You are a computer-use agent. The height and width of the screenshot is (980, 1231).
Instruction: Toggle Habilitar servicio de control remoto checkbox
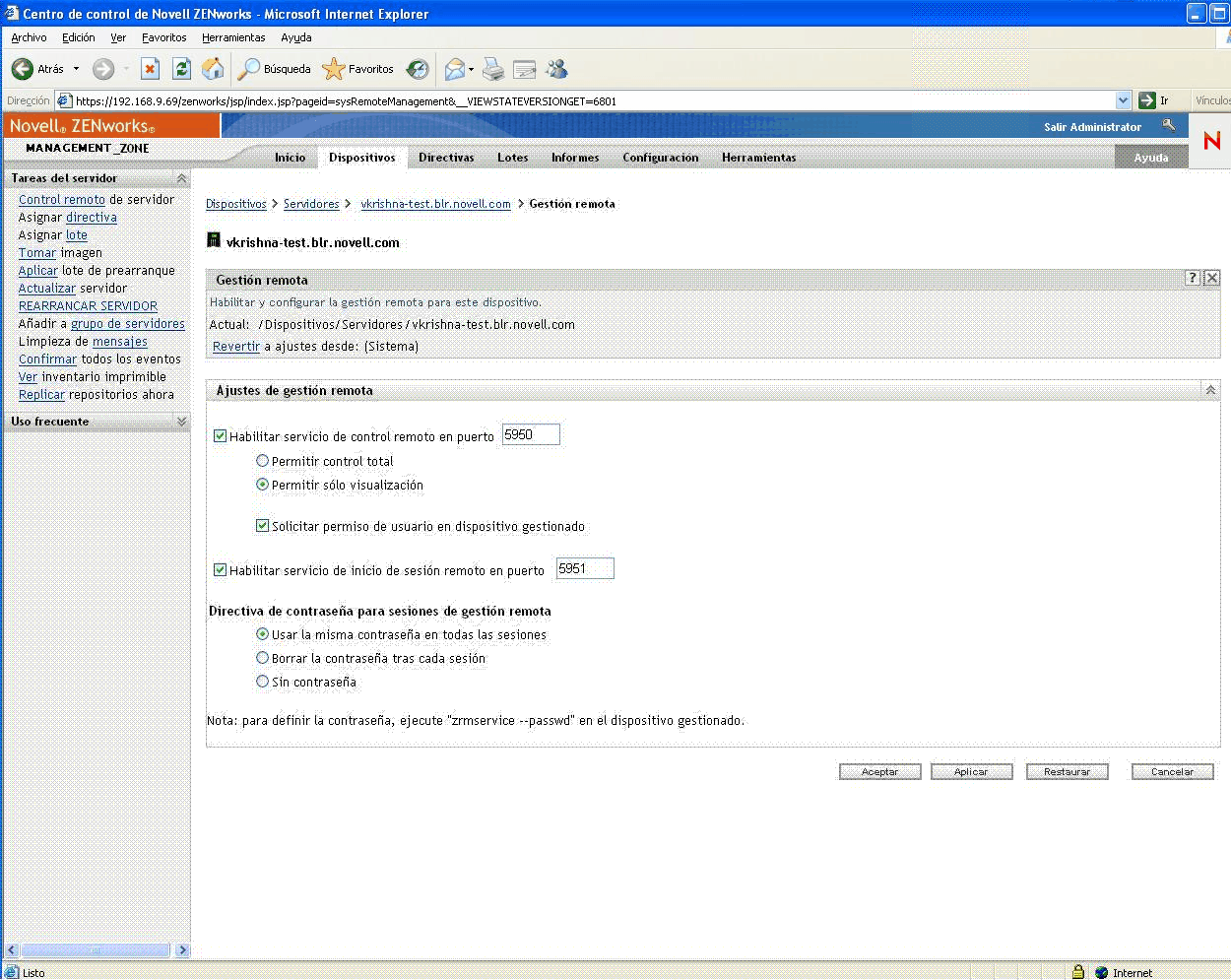pos(221,435)
